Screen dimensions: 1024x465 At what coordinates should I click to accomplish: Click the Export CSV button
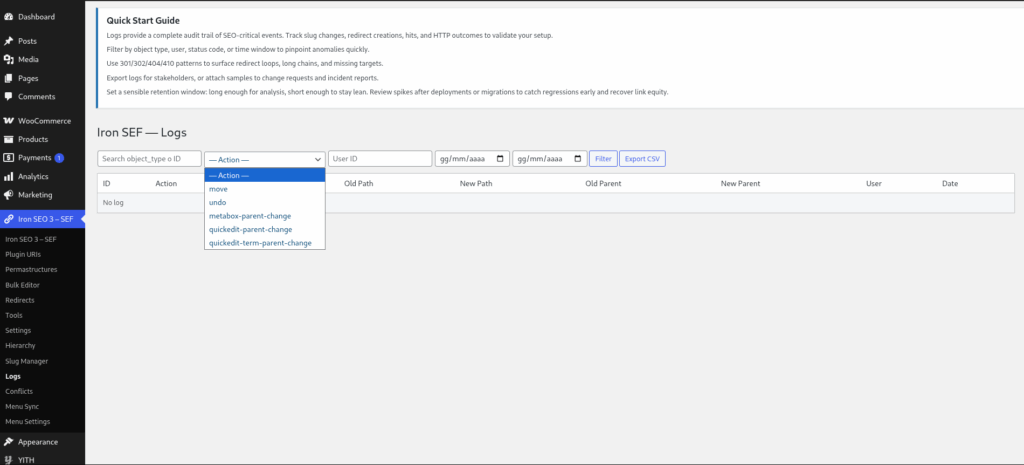pyautogui.click(x=643, y=159)
